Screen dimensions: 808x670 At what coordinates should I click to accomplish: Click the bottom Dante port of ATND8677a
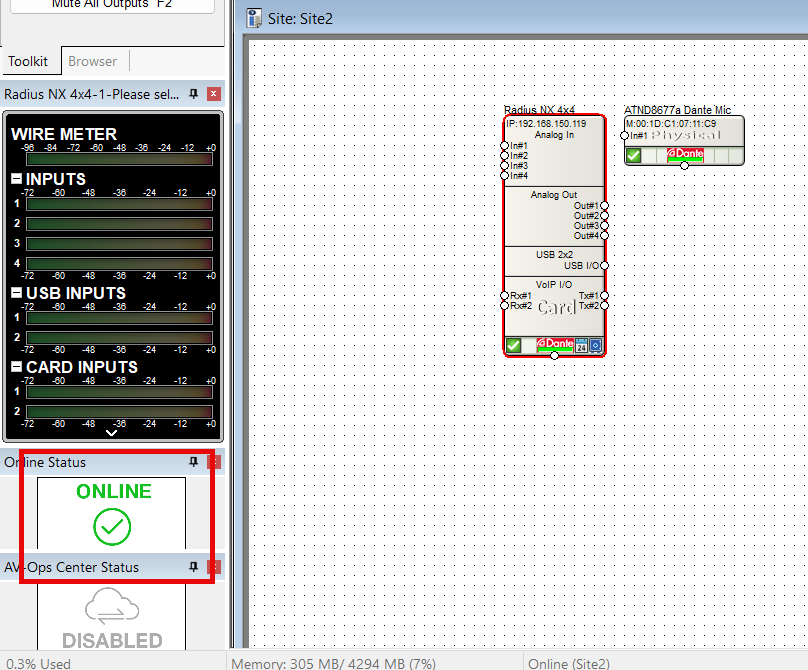point(684,165)
